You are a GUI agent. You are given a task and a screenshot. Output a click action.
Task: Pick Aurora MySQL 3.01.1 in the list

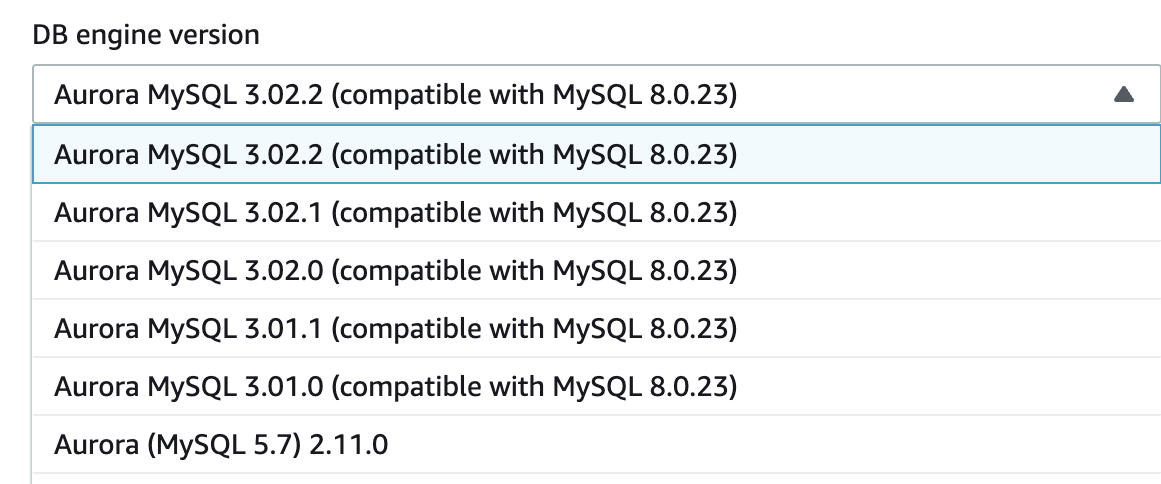pos(396,328)
